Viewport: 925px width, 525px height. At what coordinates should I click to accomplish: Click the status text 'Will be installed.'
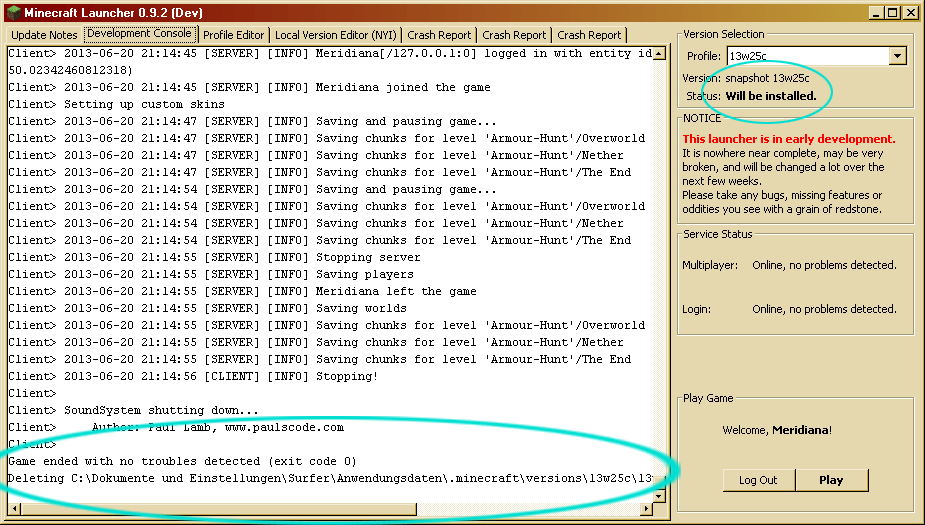pyautogui.click(x=770, y=96)
